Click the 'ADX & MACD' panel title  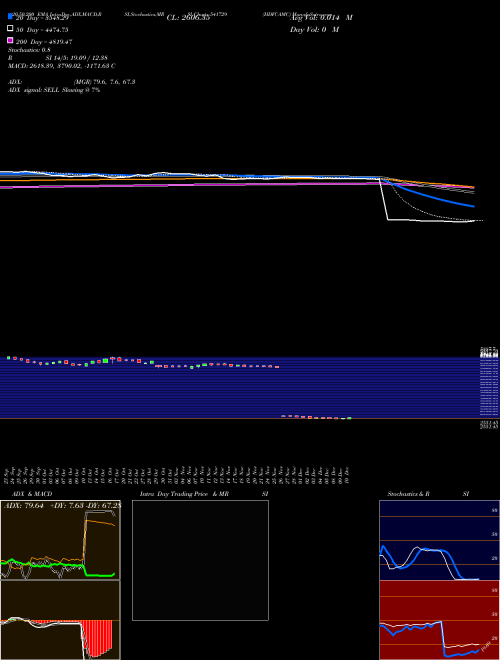[x=32, y=494]
